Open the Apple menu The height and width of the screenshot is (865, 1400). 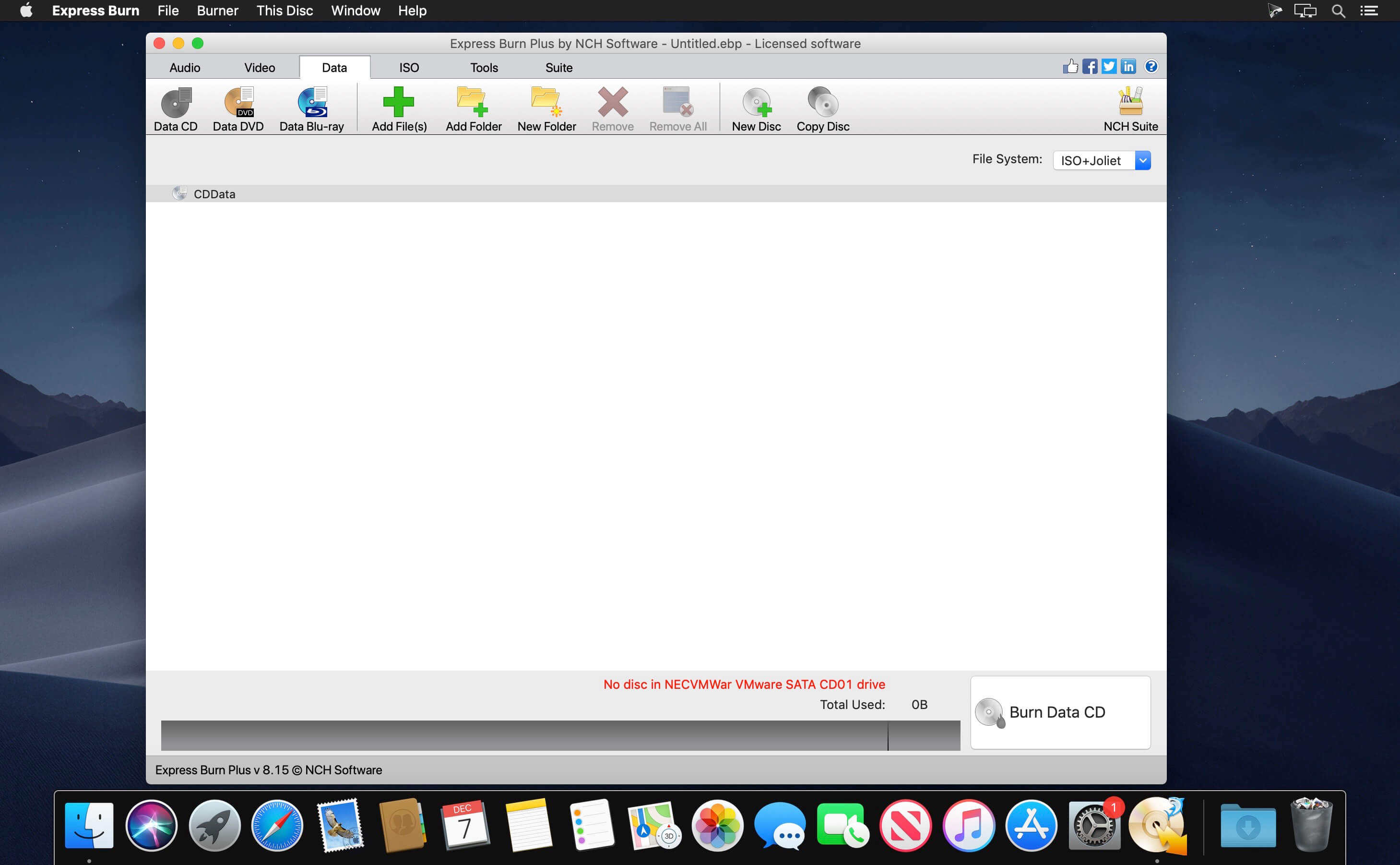(26, 10)
